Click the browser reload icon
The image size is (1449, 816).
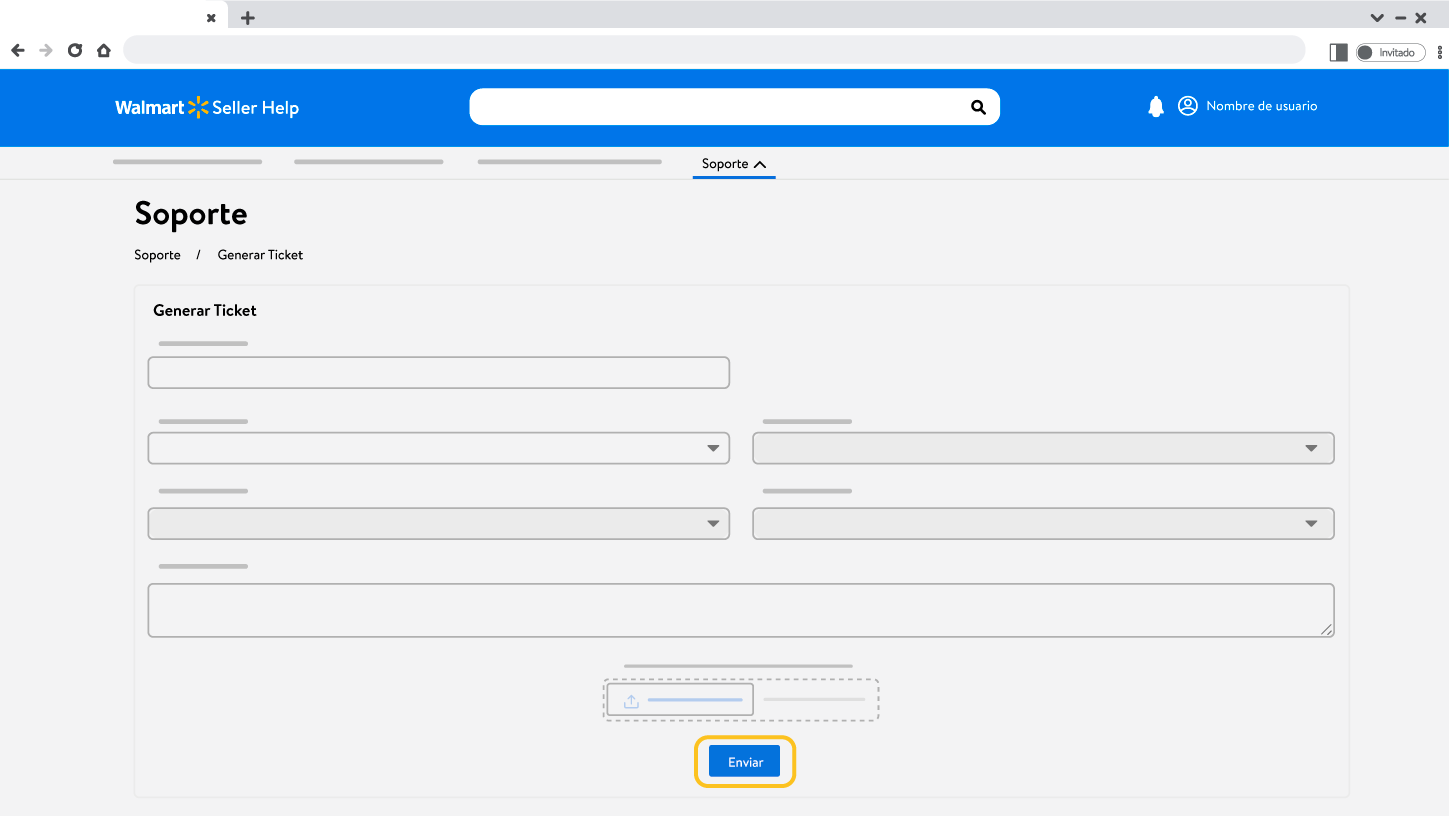coord(75,50)
